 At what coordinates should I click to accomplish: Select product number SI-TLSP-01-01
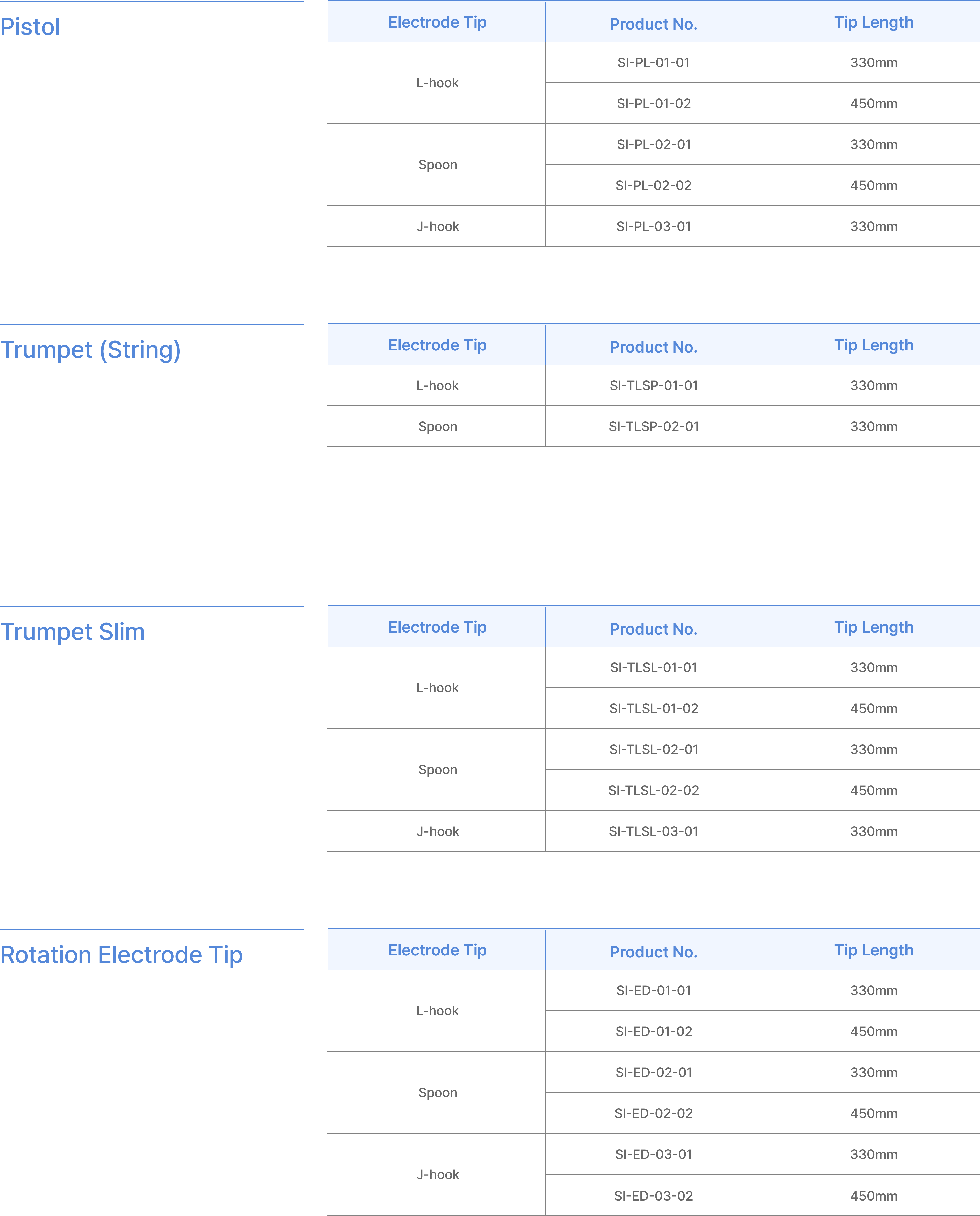click(654, 386)
